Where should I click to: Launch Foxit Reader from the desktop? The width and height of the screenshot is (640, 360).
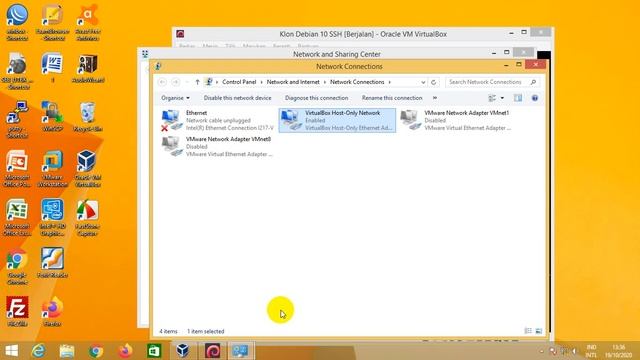(52, 263)
